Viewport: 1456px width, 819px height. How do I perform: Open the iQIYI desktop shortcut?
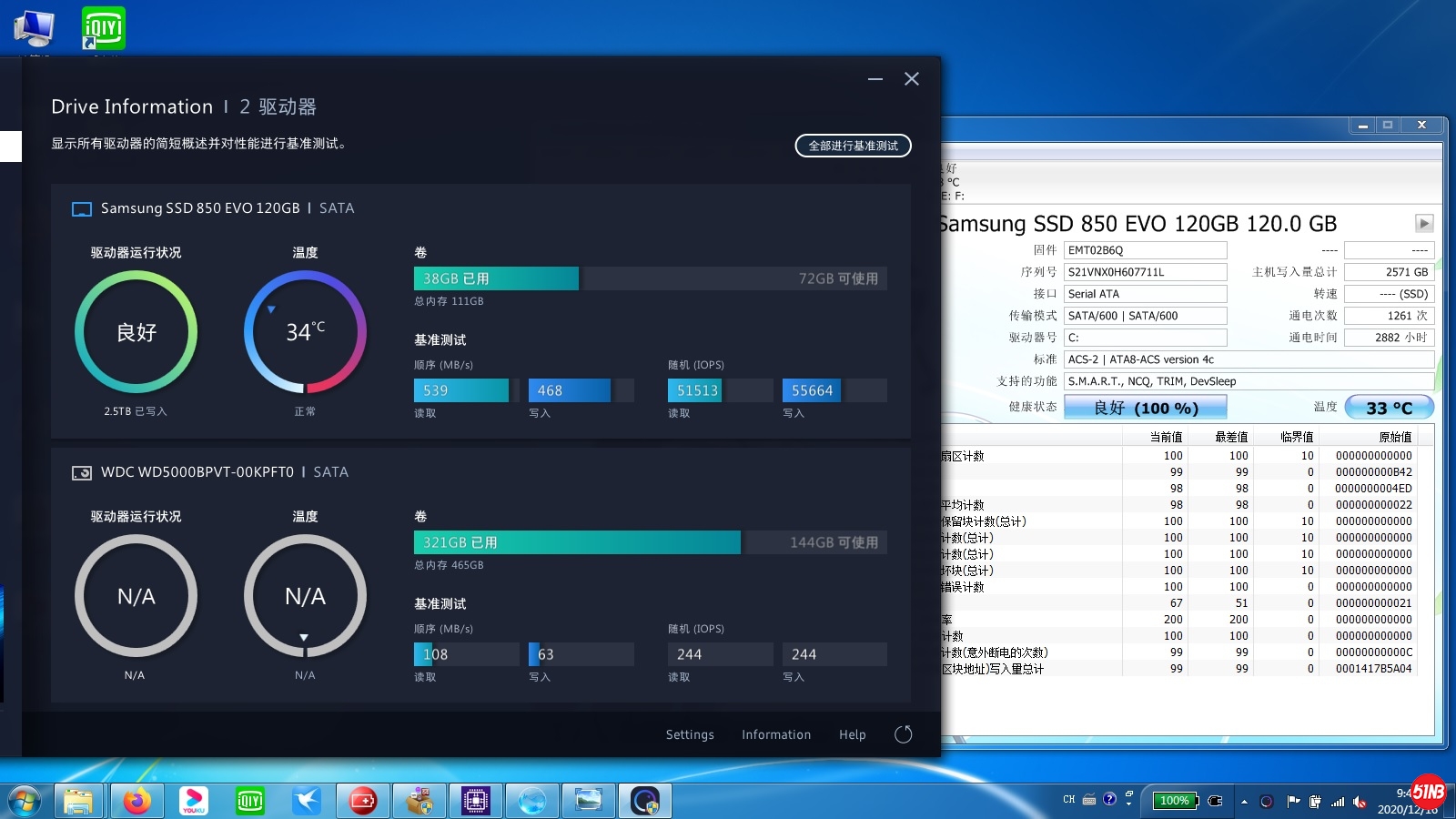104,29
